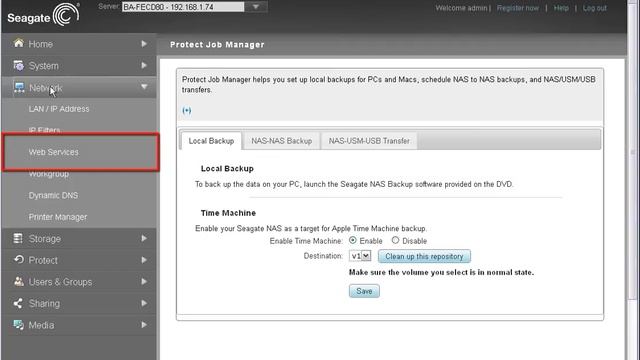Click the Welcome admin text
The width and height of the screenshot is (640, 360).
pos(461,8)
